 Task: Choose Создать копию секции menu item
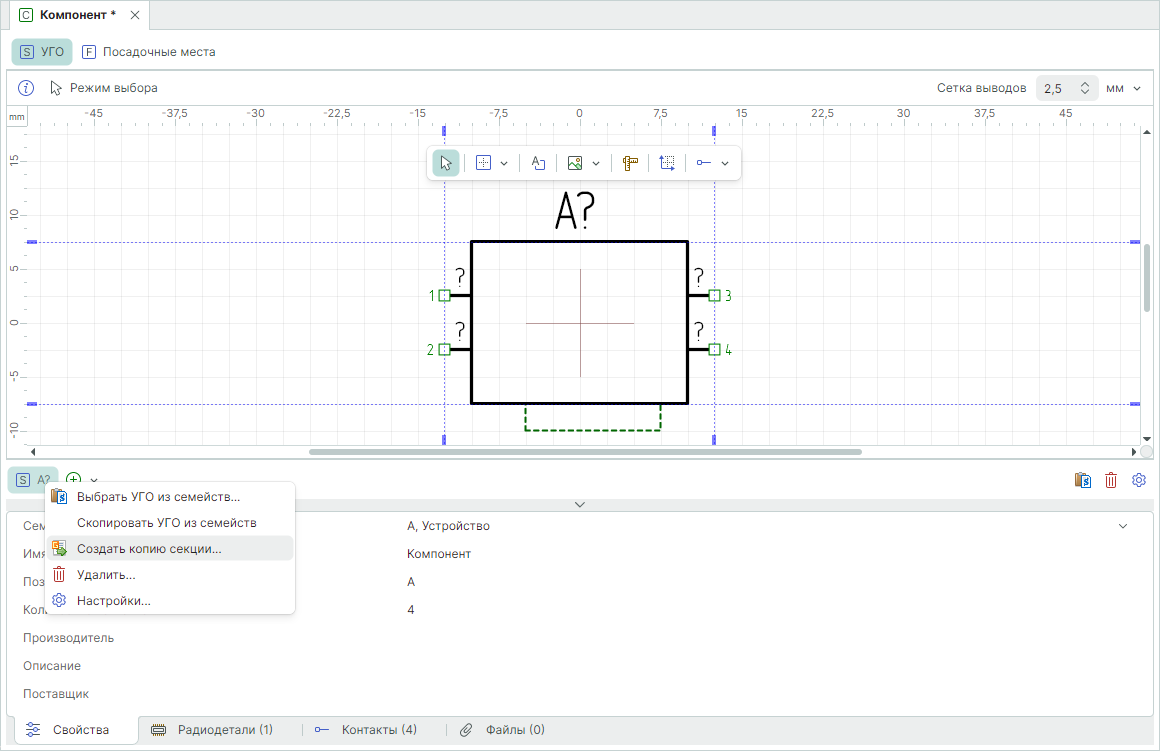(149, 549)
